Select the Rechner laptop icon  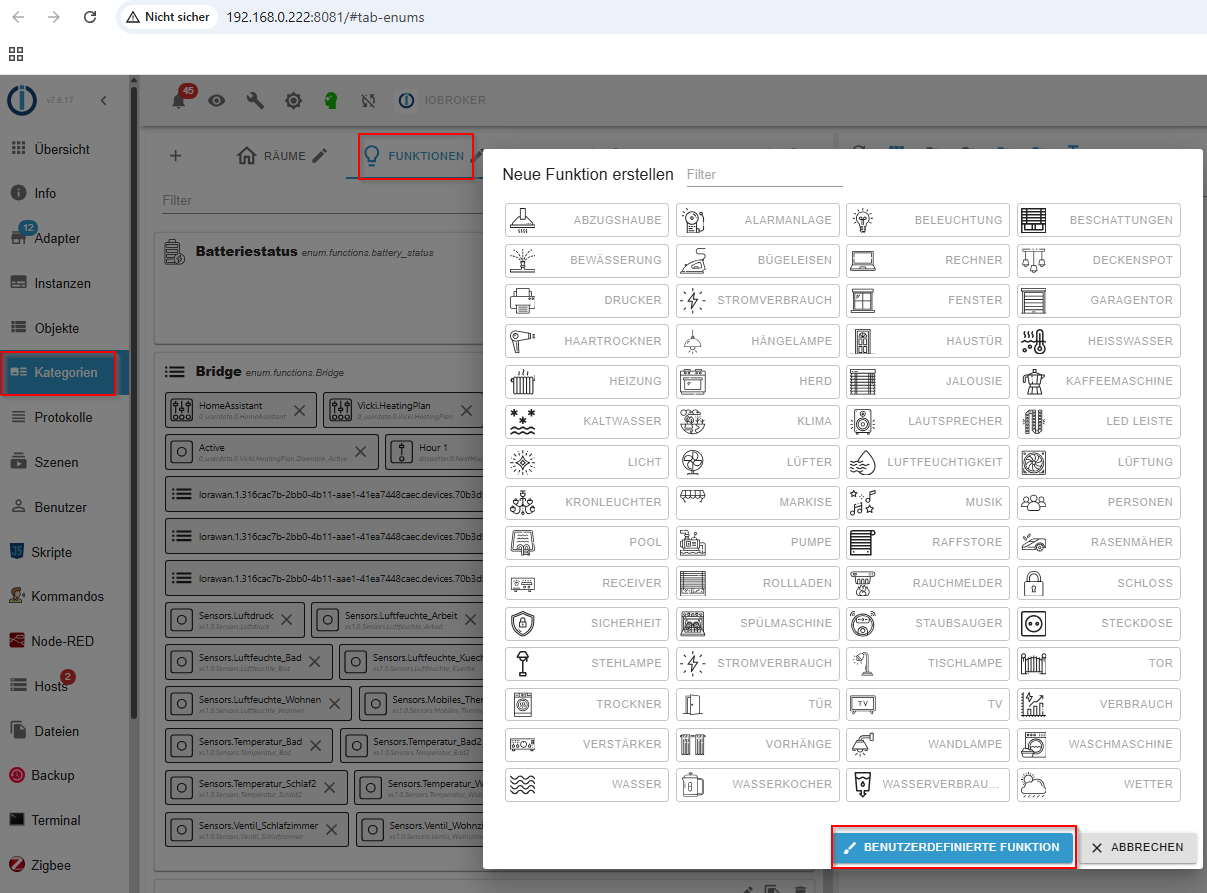pos(863,260)
